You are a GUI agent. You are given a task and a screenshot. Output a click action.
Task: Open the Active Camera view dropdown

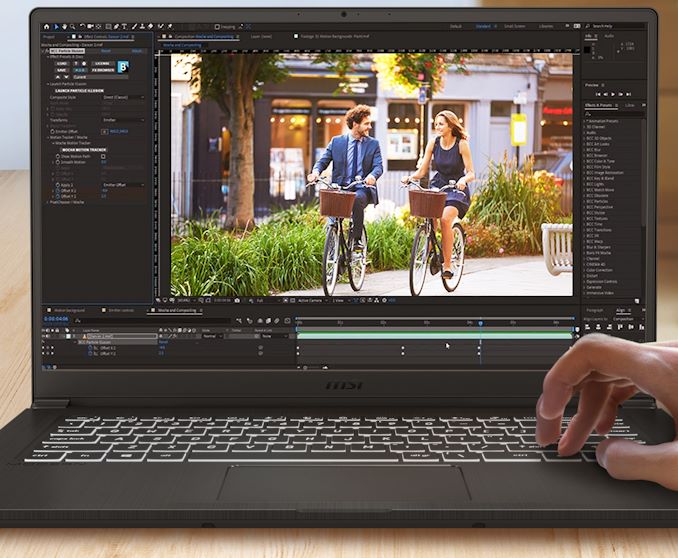(x=311, y=300)
